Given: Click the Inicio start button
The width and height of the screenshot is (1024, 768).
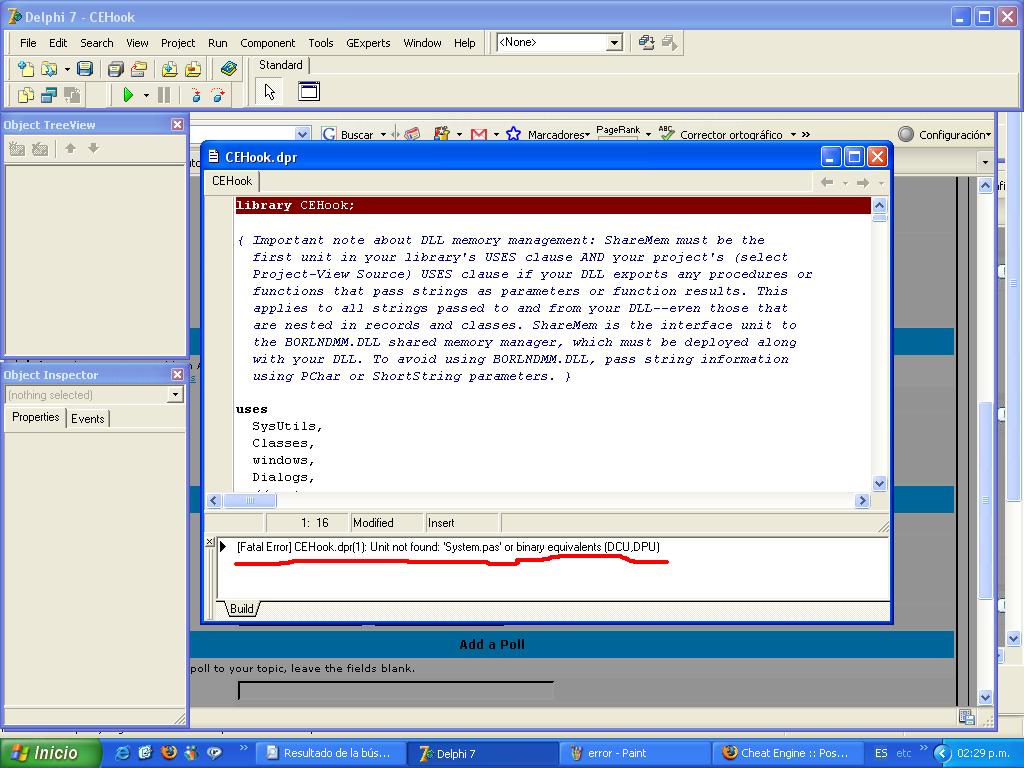Looking at the screenshot, I should tap(51, 753).
